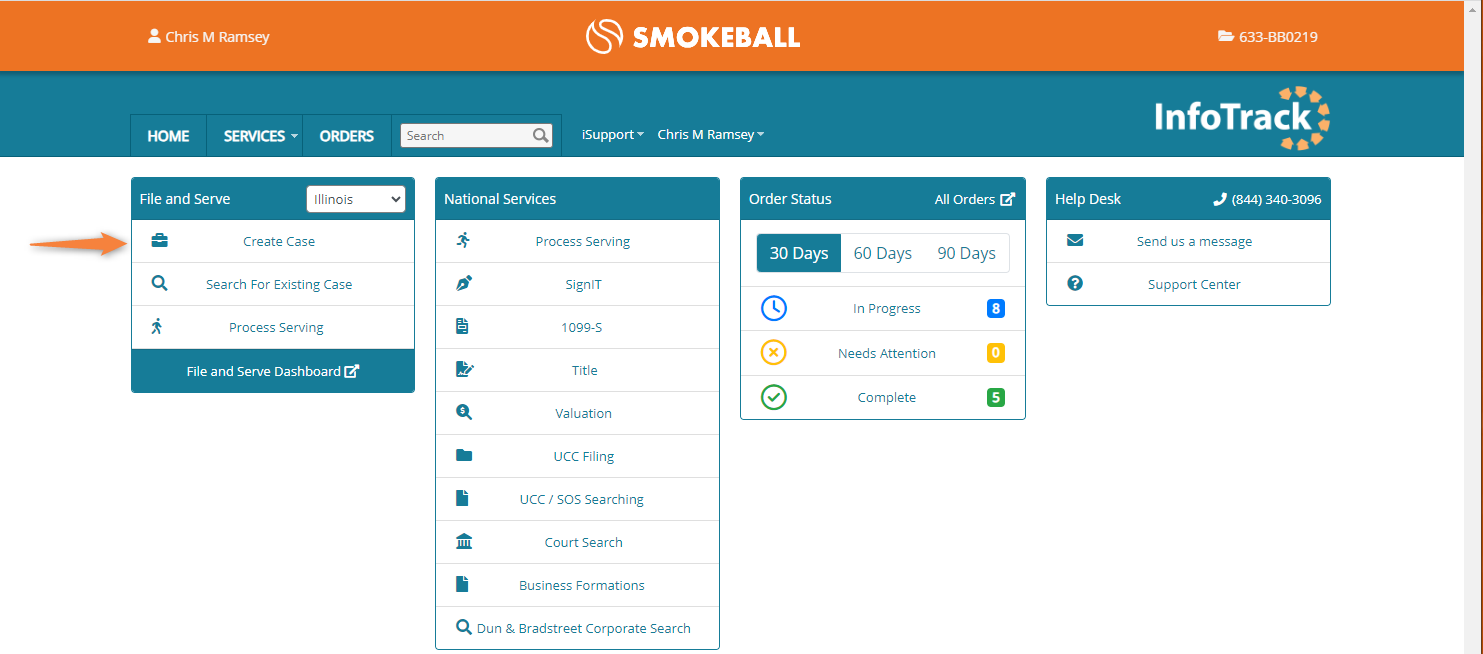
Task: Click the running person icon in National Services
Action: coord(463,241)
